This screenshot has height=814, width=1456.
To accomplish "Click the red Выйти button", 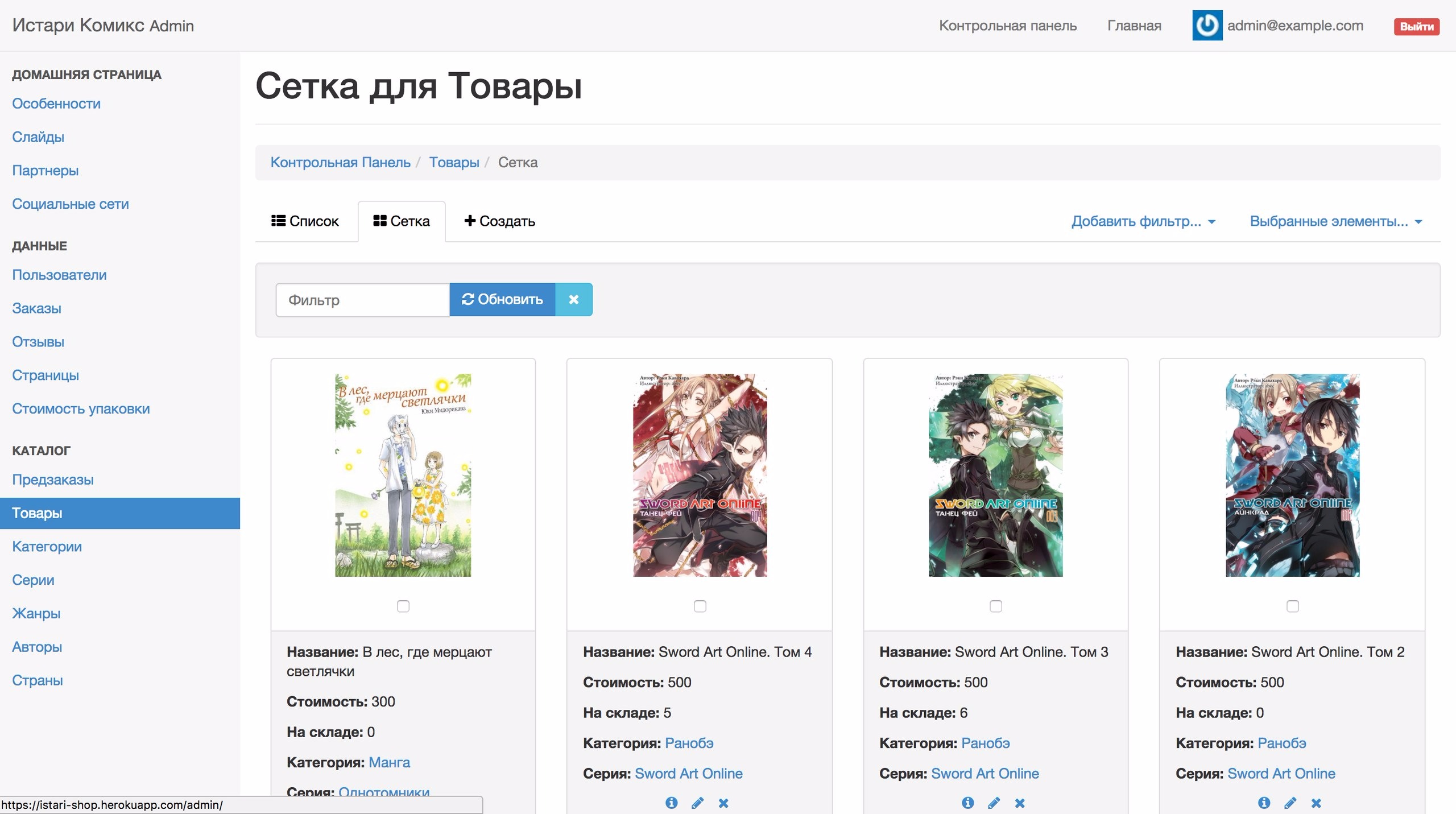I will [x=1416, y=26].
